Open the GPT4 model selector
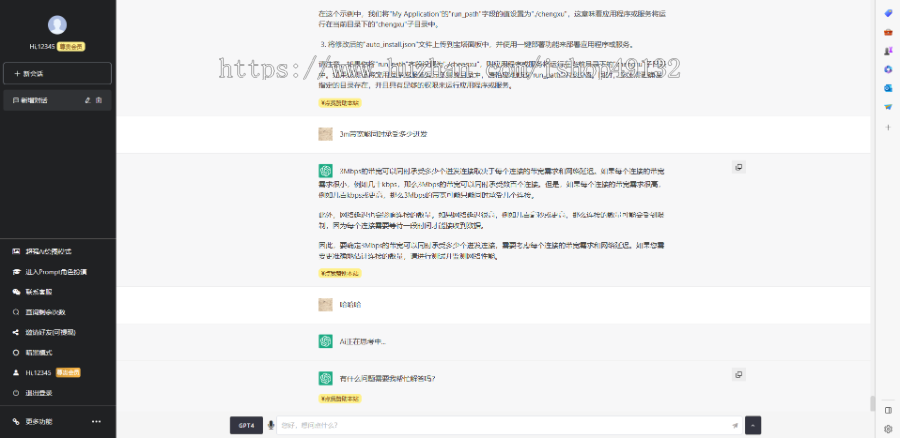 pos(246,425)
